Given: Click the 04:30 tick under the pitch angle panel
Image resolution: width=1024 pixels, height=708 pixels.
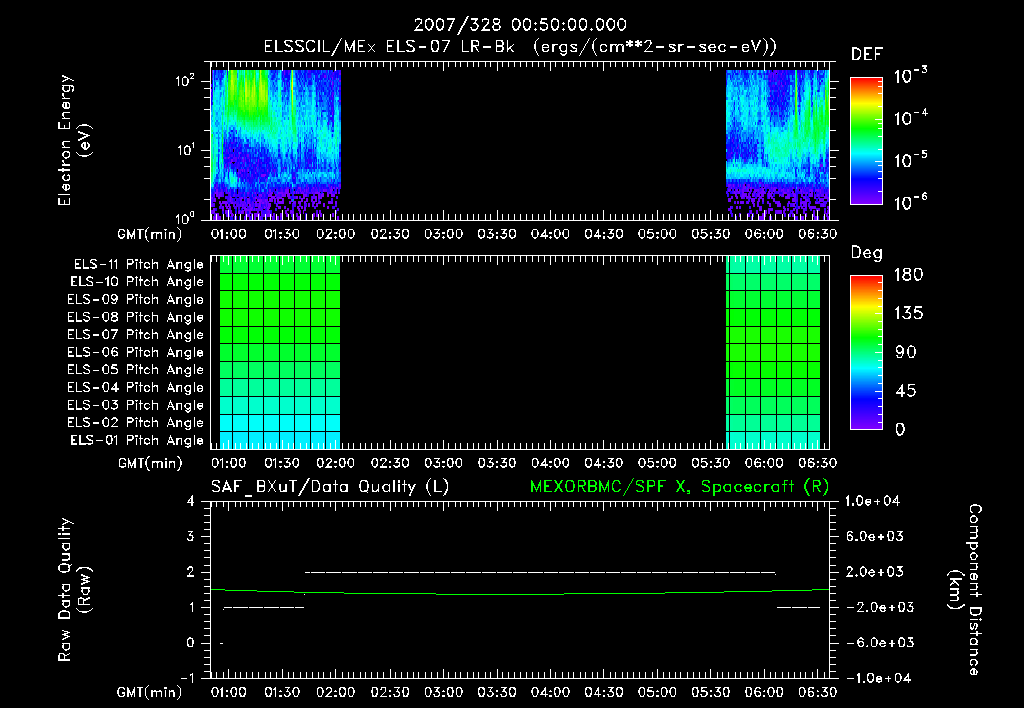Looking at the screenshot, I should click(x=603, y=463).
